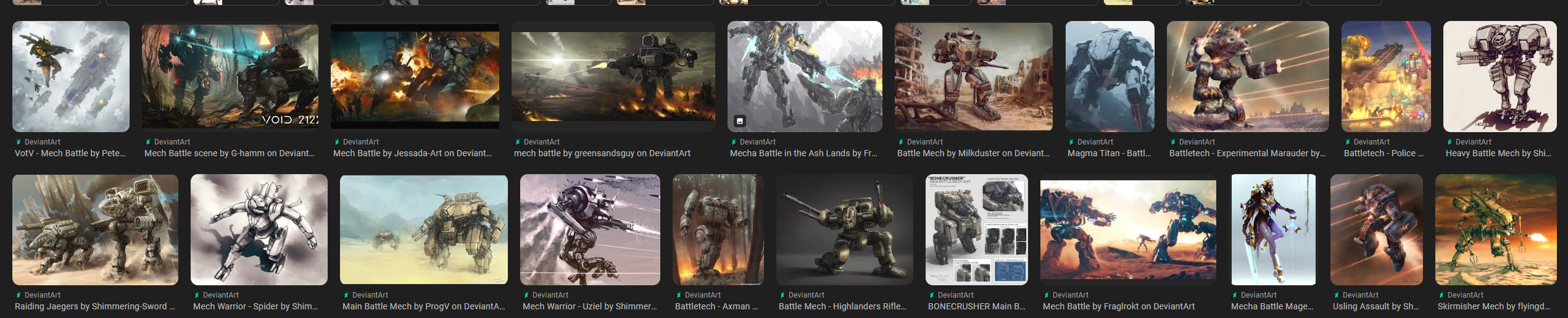Open the VOID 2122 Mech Battle scene thumbnail
1568x318 pixels.
[x=230, y=77]
